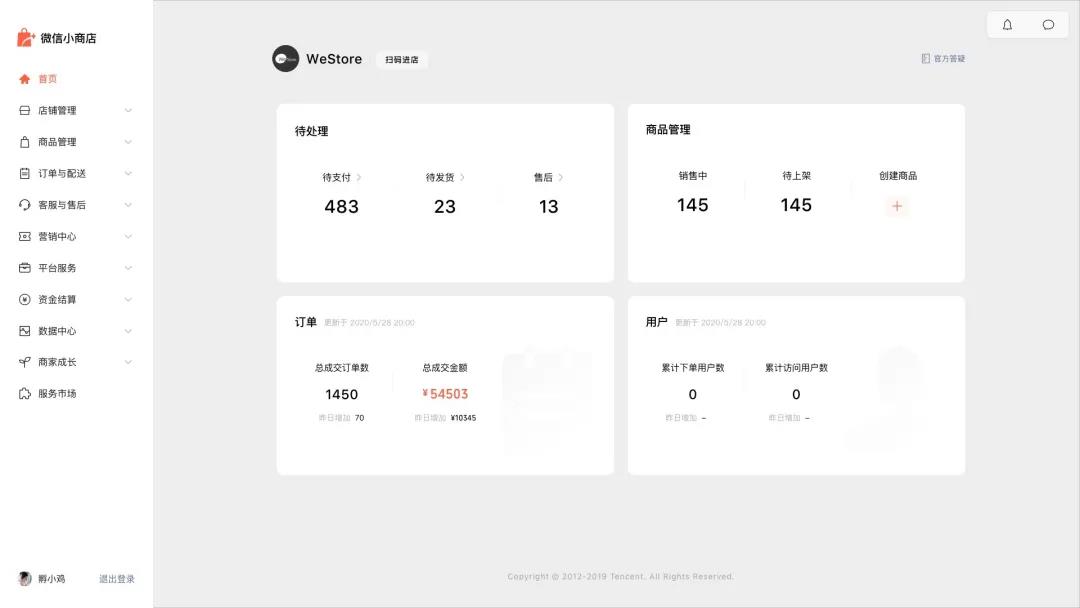Open the 商品管理 menu label
The image size is (1080, 608).
57,142
